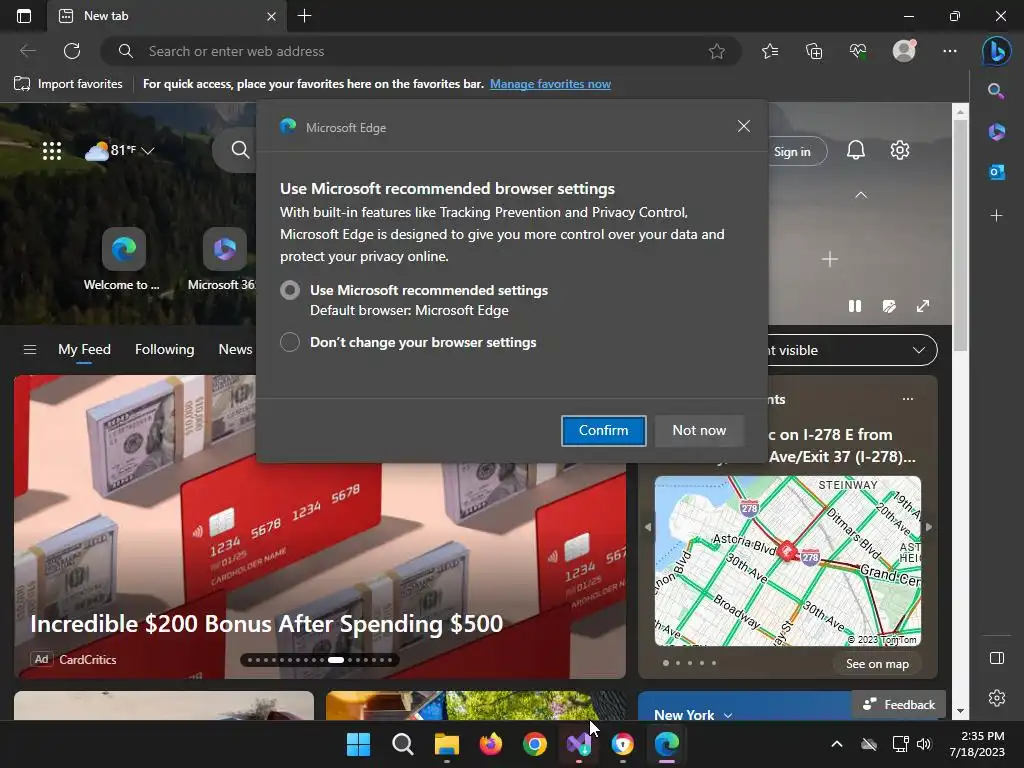Click Import favorites button
This screenshot has height=768, width=1024.
[69, 84]
